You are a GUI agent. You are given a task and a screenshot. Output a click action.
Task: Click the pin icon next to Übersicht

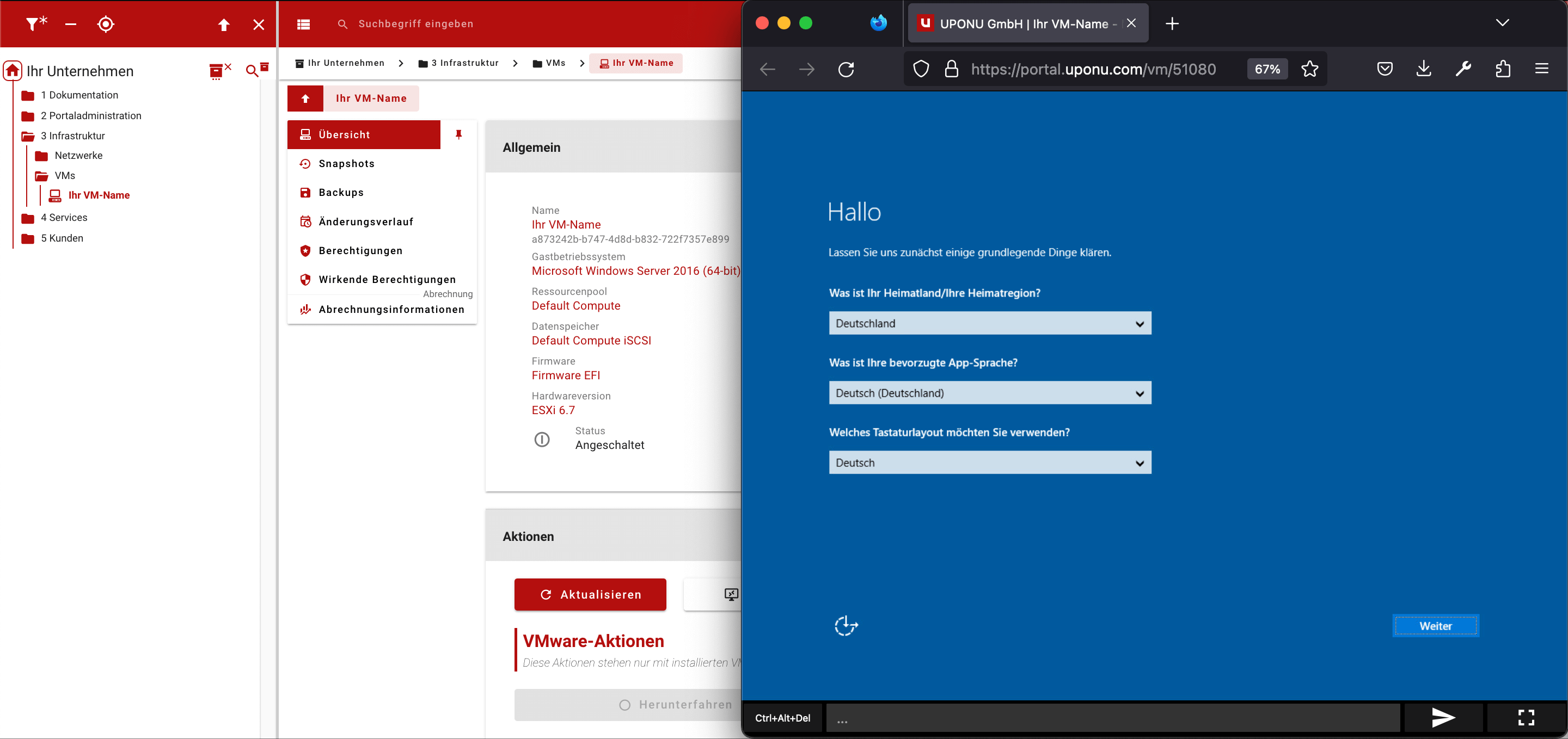coord(459,134)
